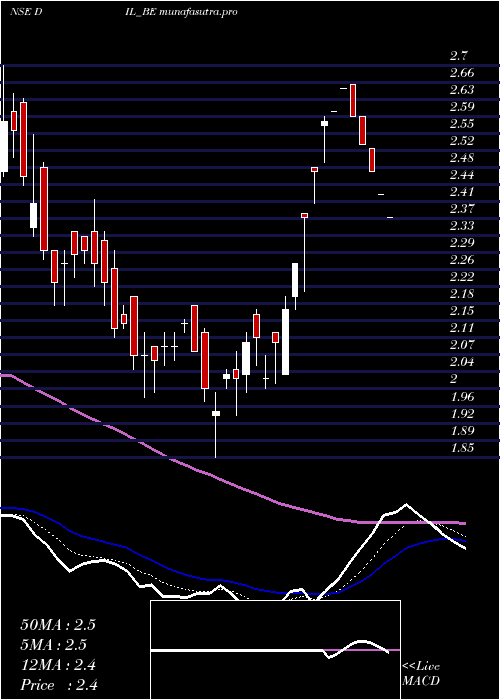Screen dimensions: 500x700
Task: Select the 1.96 price axis label
Action: 462,396
